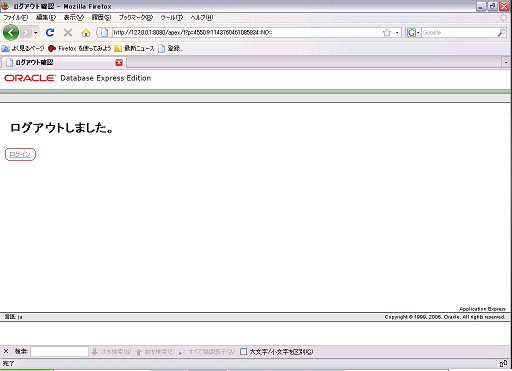Reload the page with the blue refresh icon
Viewport: 512px width, 371px height.
click(50, 32)
